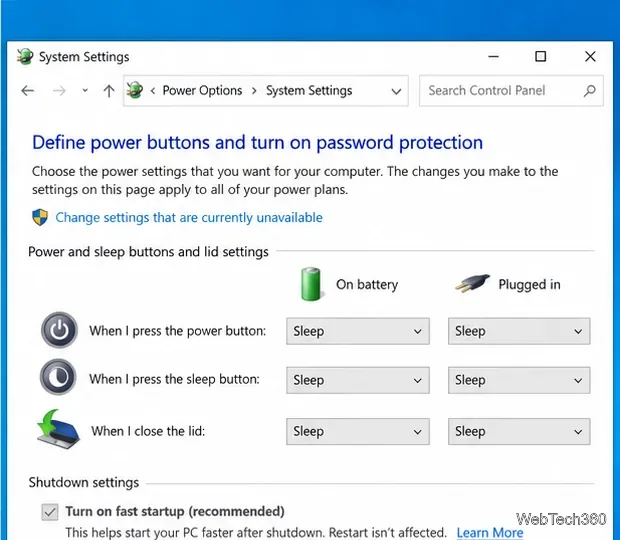Click the Forward navigation arrow

tap(59, 91)
